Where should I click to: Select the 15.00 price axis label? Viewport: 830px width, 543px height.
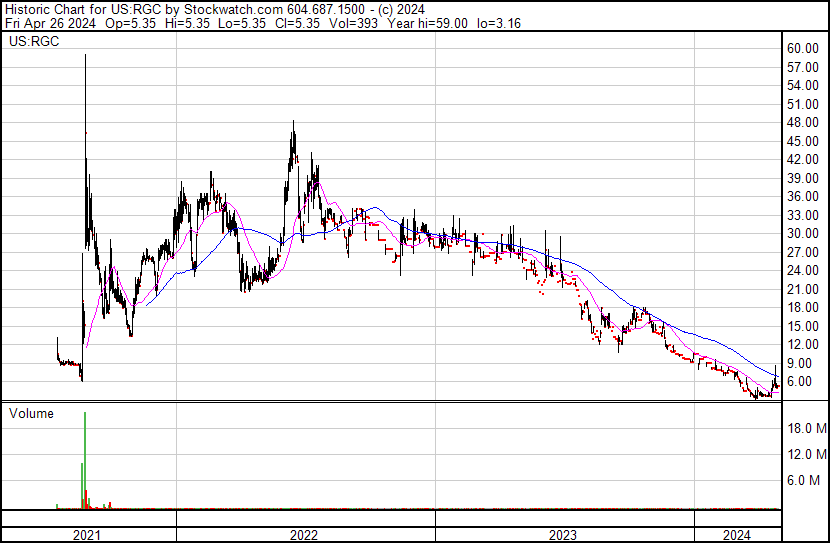tap(803, 327)
